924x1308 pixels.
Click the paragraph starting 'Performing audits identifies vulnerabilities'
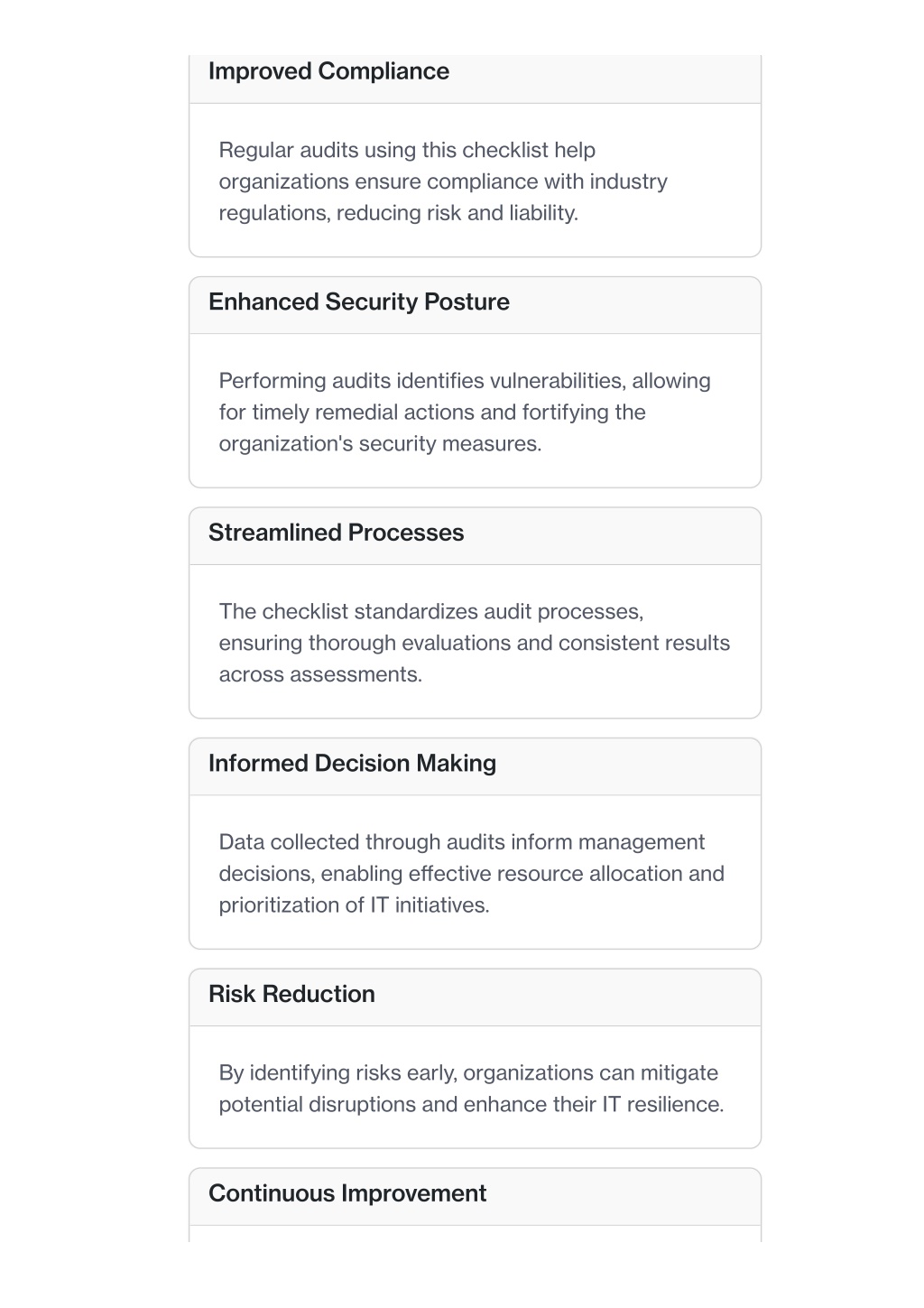[465, 413]
